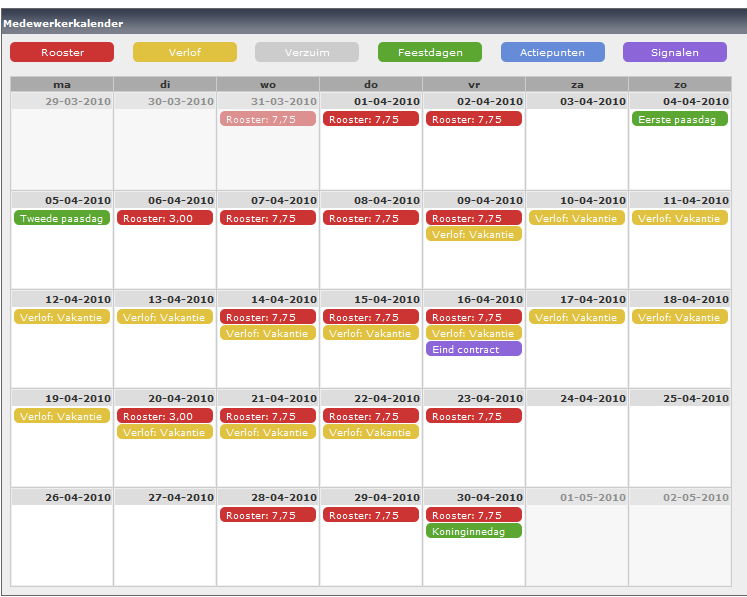Click the 'ma' weekday column header

[x=62, y=85]
